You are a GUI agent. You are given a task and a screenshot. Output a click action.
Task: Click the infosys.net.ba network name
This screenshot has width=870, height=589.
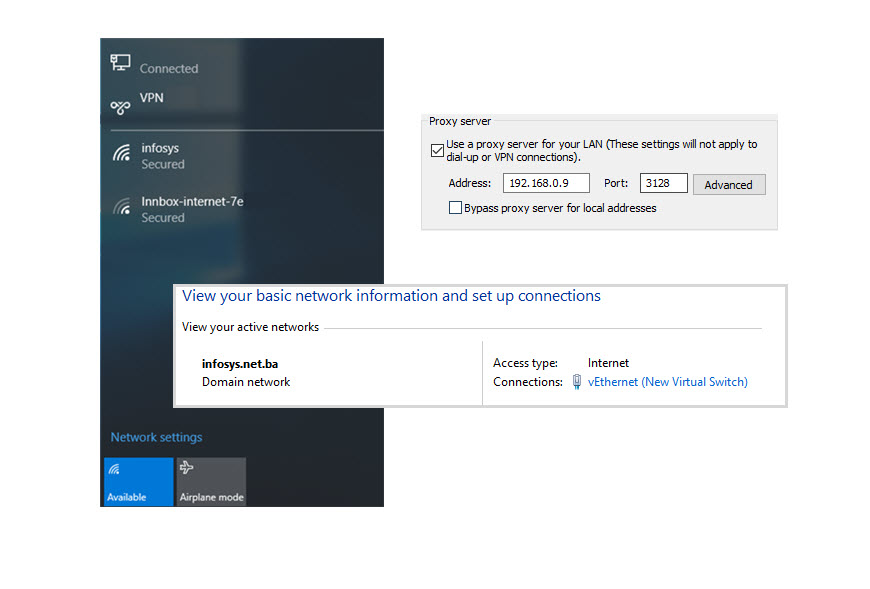pyautogui.click(x=240, y=364)
